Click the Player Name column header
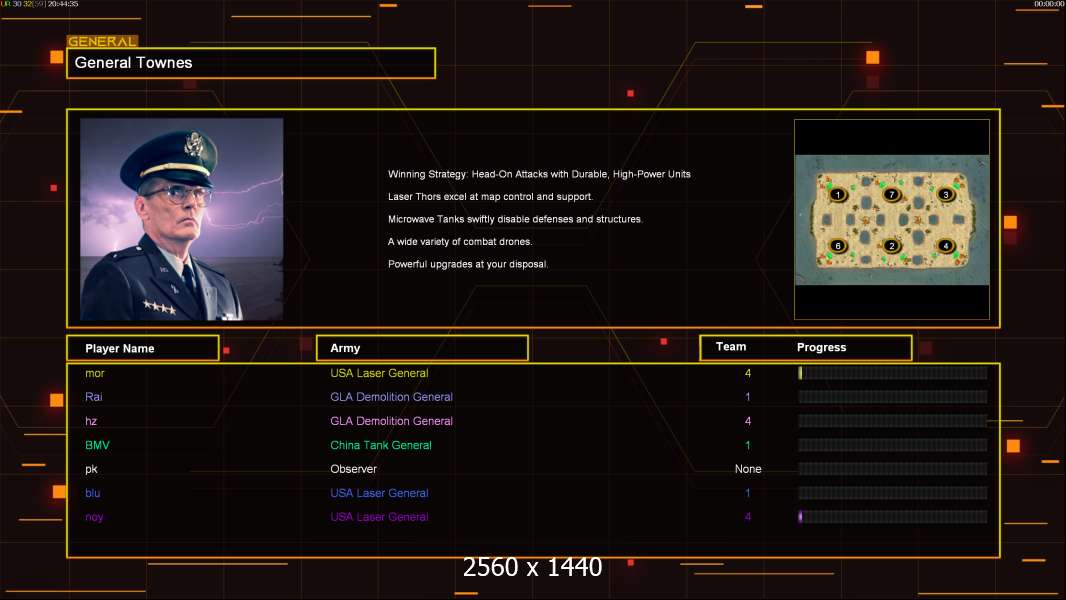The width and height of the screenshot is (1066, 600). click(x=142, y=348)
